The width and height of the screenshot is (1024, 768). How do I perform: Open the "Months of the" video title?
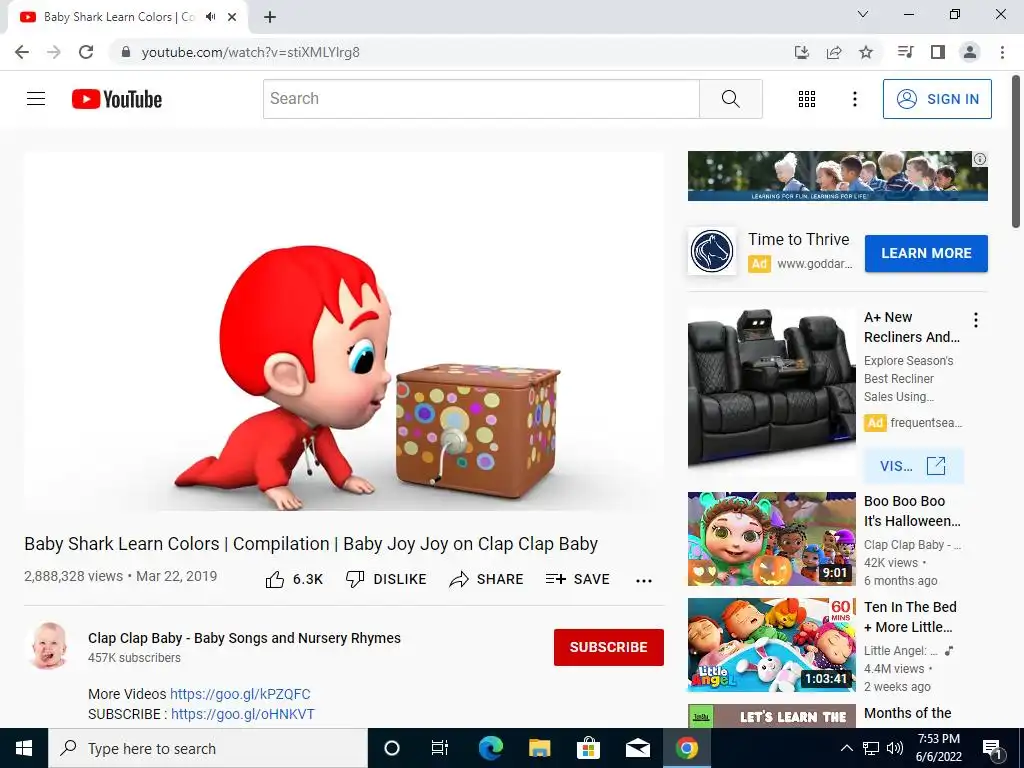click(908, 713)
